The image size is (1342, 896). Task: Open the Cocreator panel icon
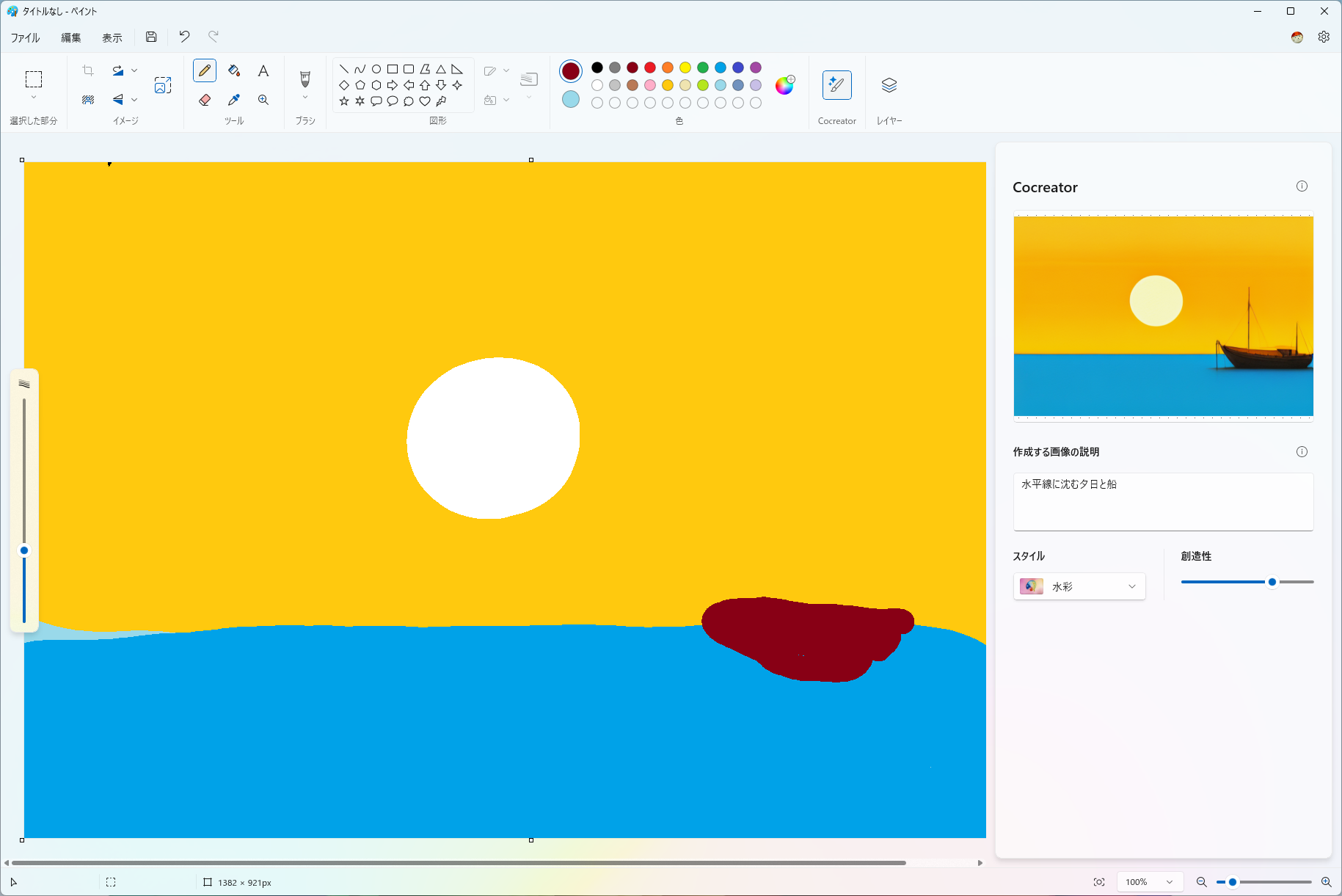[836, 84]
